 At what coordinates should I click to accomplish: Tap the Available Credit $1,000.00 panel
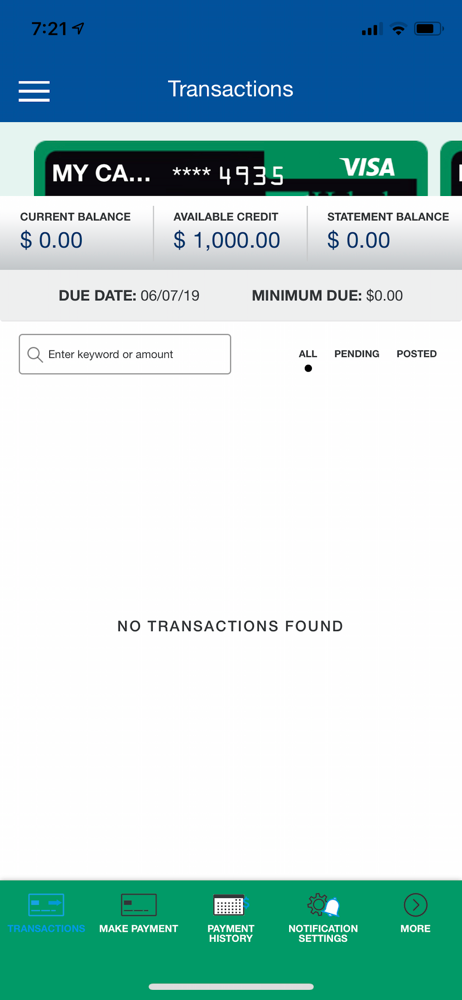click(x=230, y=233)
